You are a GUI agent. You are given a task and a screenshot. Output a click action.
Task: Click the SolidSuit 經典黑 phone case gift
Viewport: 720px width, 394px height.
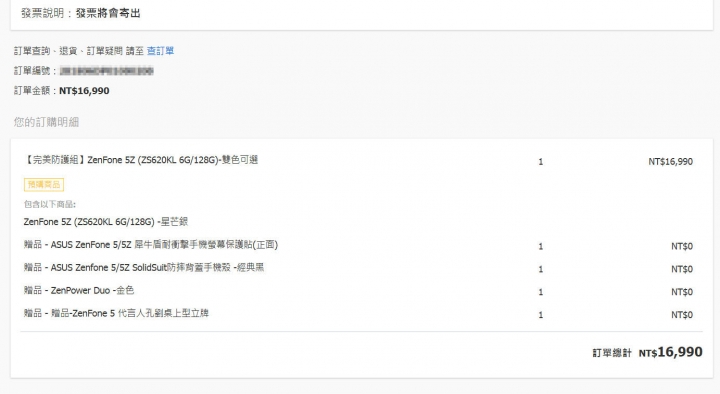coord(144,268)
